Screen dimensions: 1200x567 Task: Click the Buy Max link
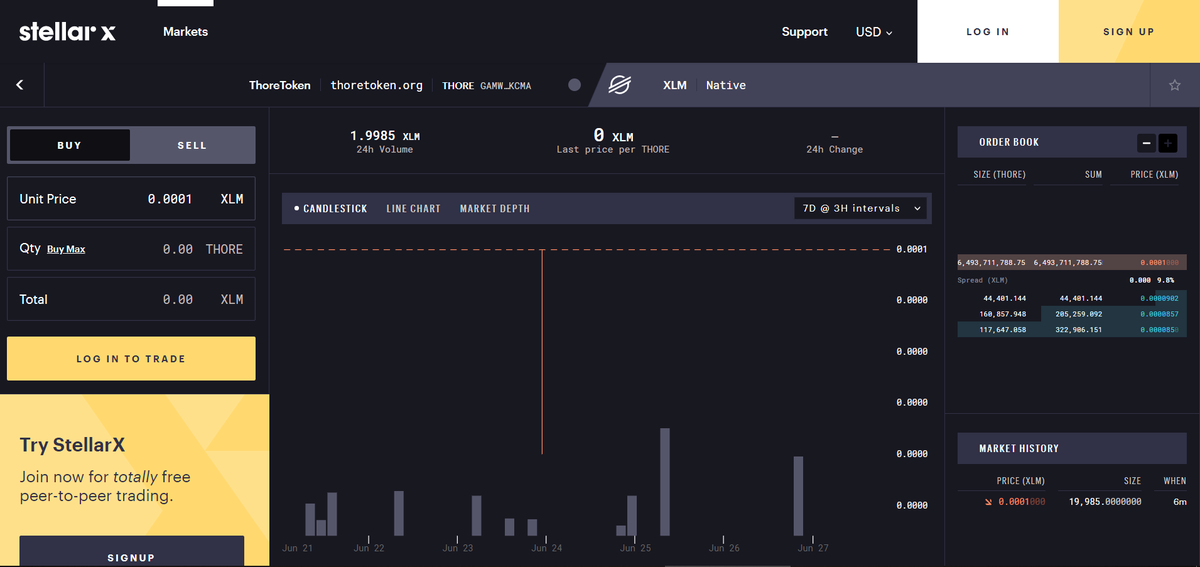(x=66, y=249)
